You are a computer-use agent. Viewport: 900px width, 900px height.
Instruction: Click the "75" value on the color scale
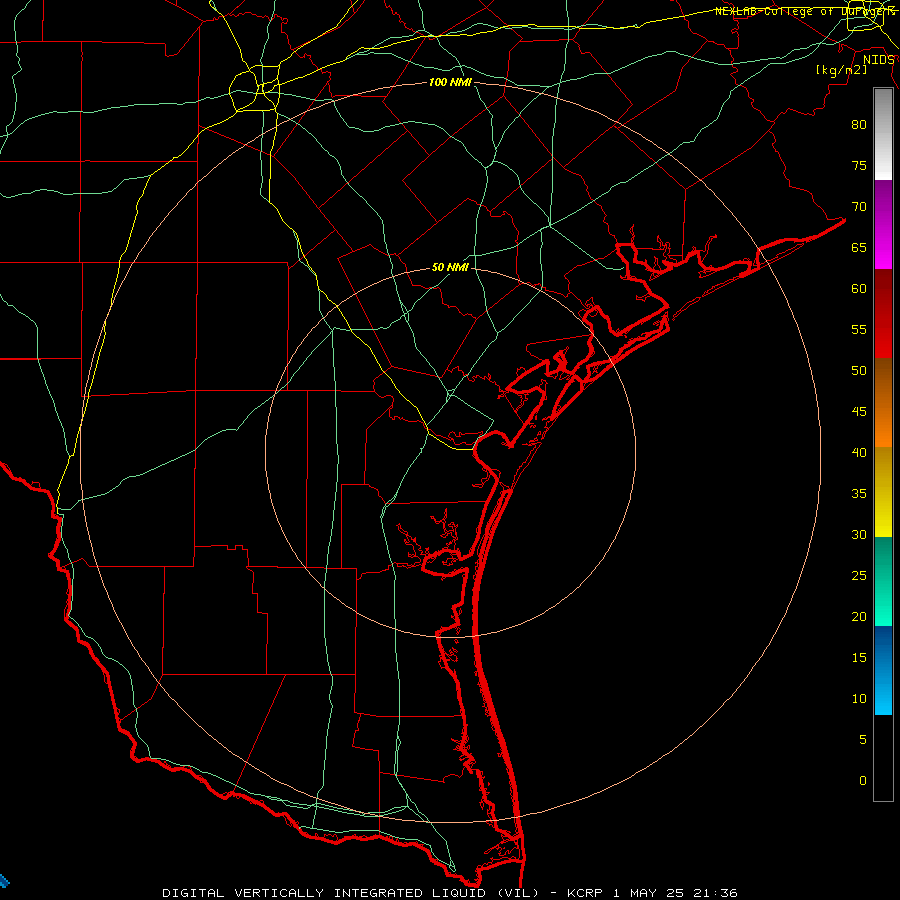(x=859, y=165)
